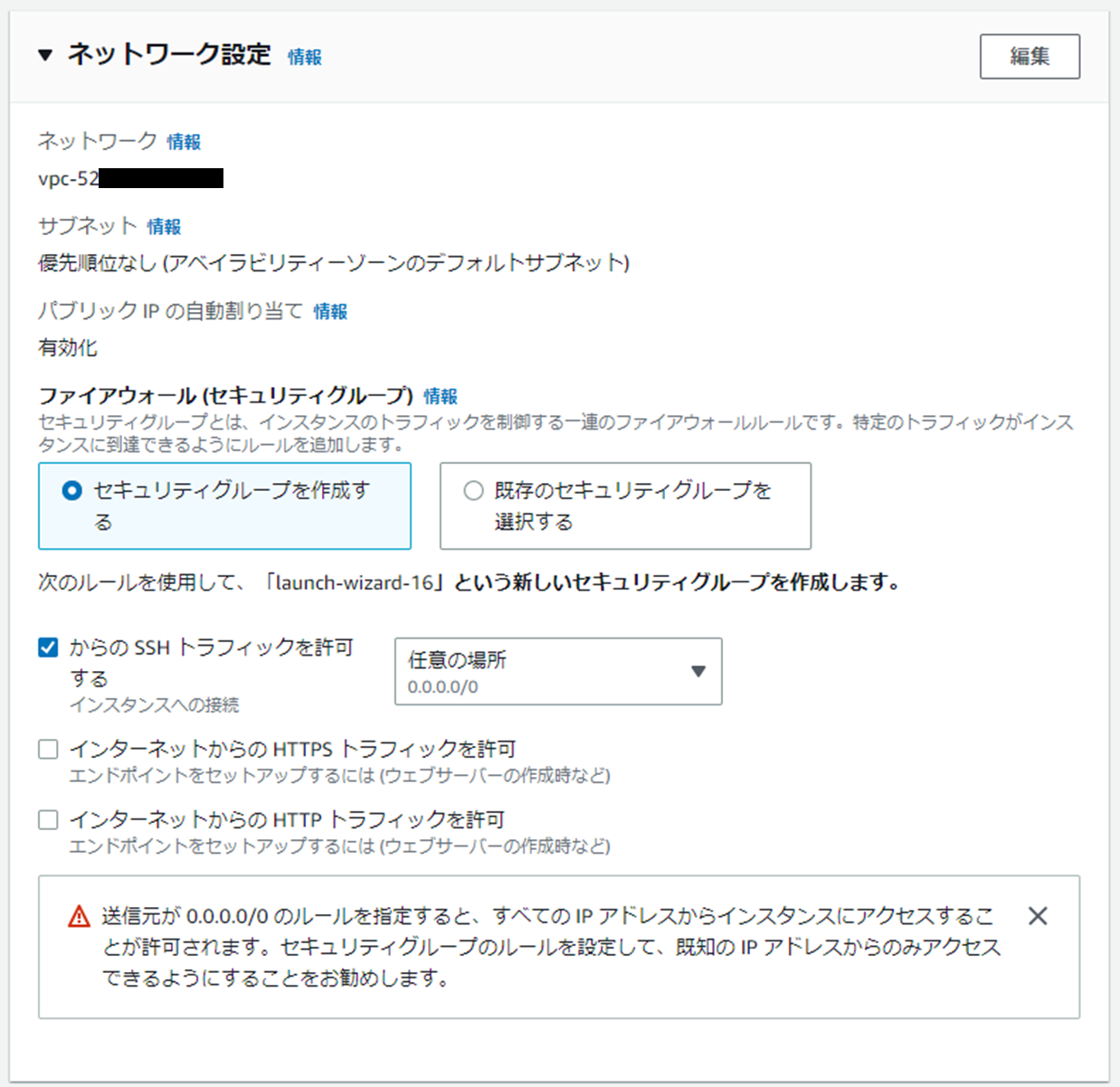Enable HTTP traffic from the internet
1120x1087 pixels.
coord(47,819)
